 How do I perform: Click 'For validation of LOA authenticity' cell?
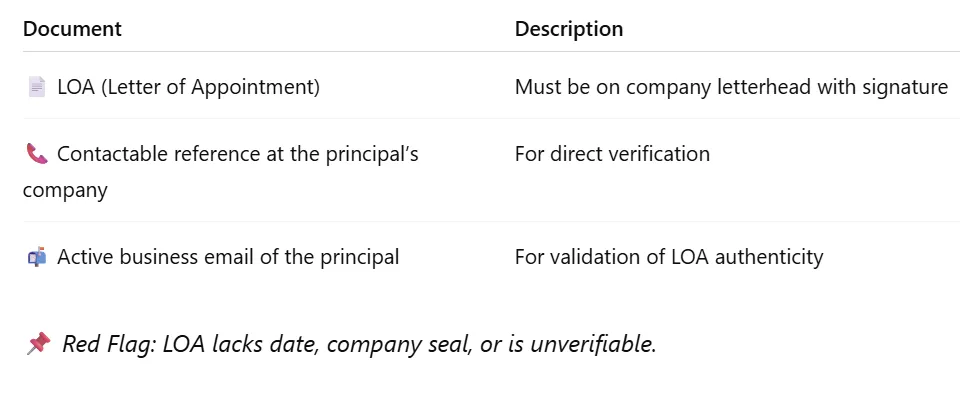[x=669, y=257]
